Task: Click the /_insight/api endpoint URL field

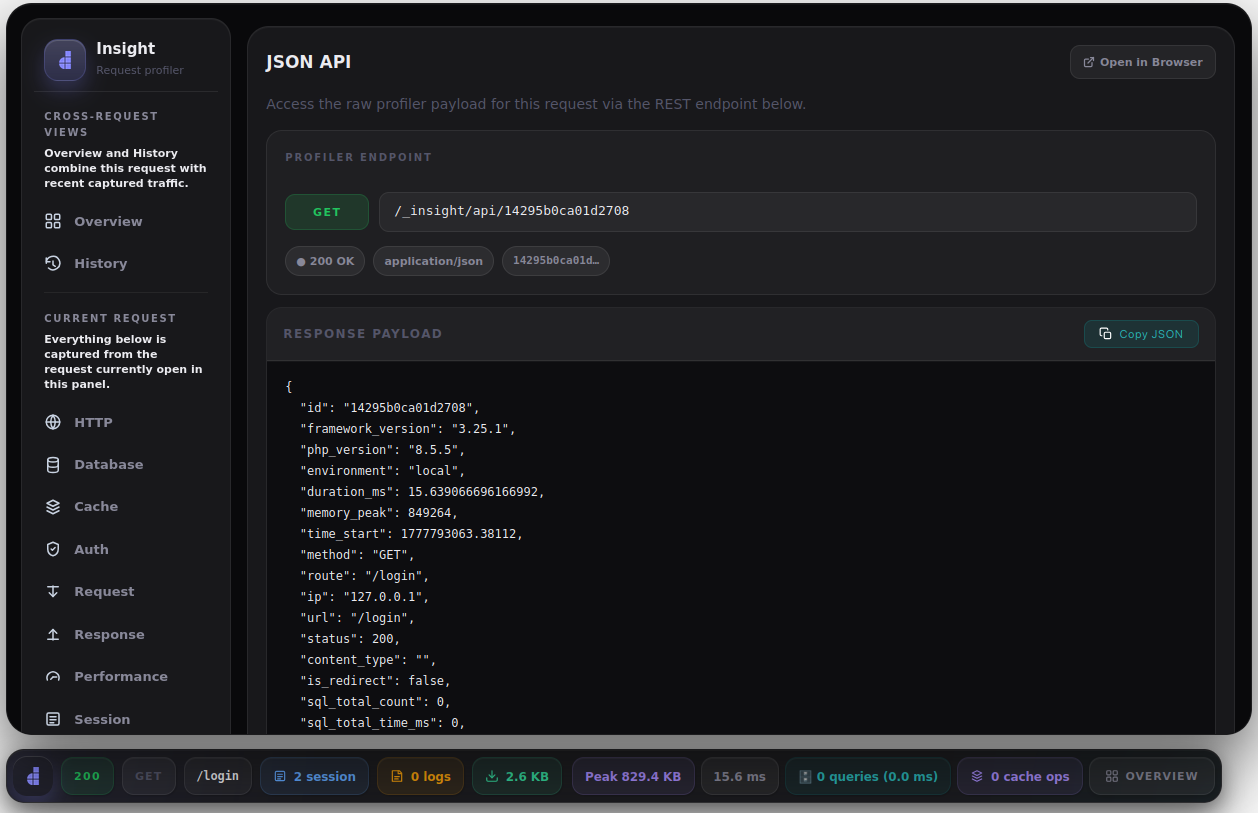Action: tap(788, 212)
